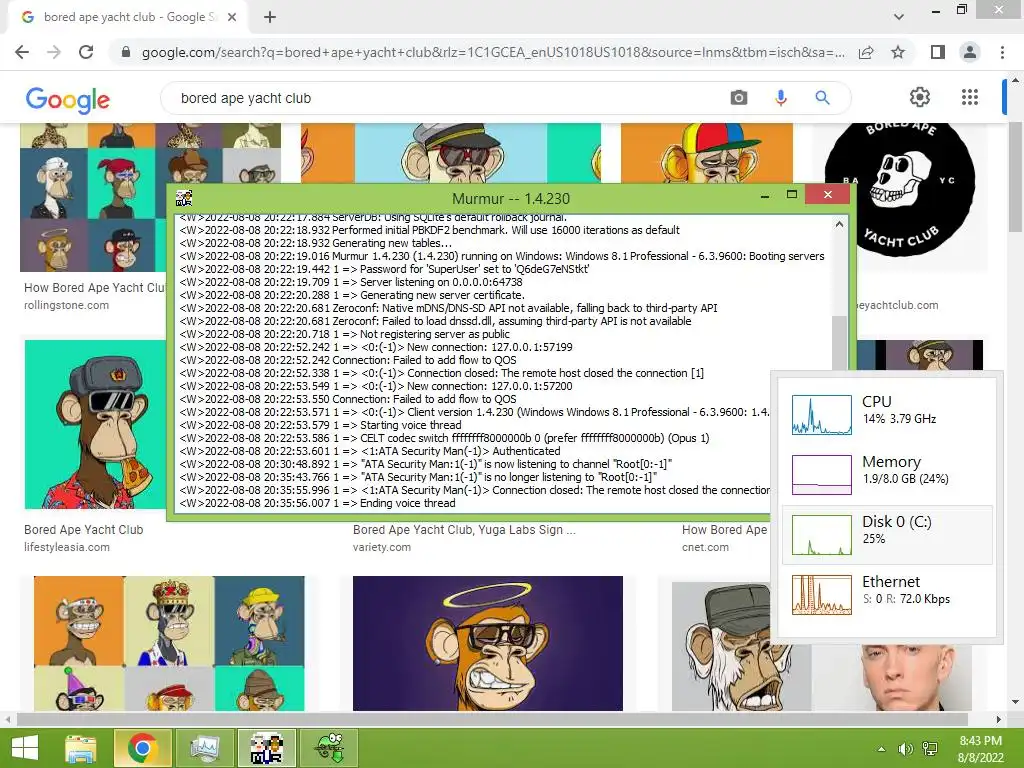Click the horizontal scrollbar right arrow

pyautogui.click(x=999, y=719)
